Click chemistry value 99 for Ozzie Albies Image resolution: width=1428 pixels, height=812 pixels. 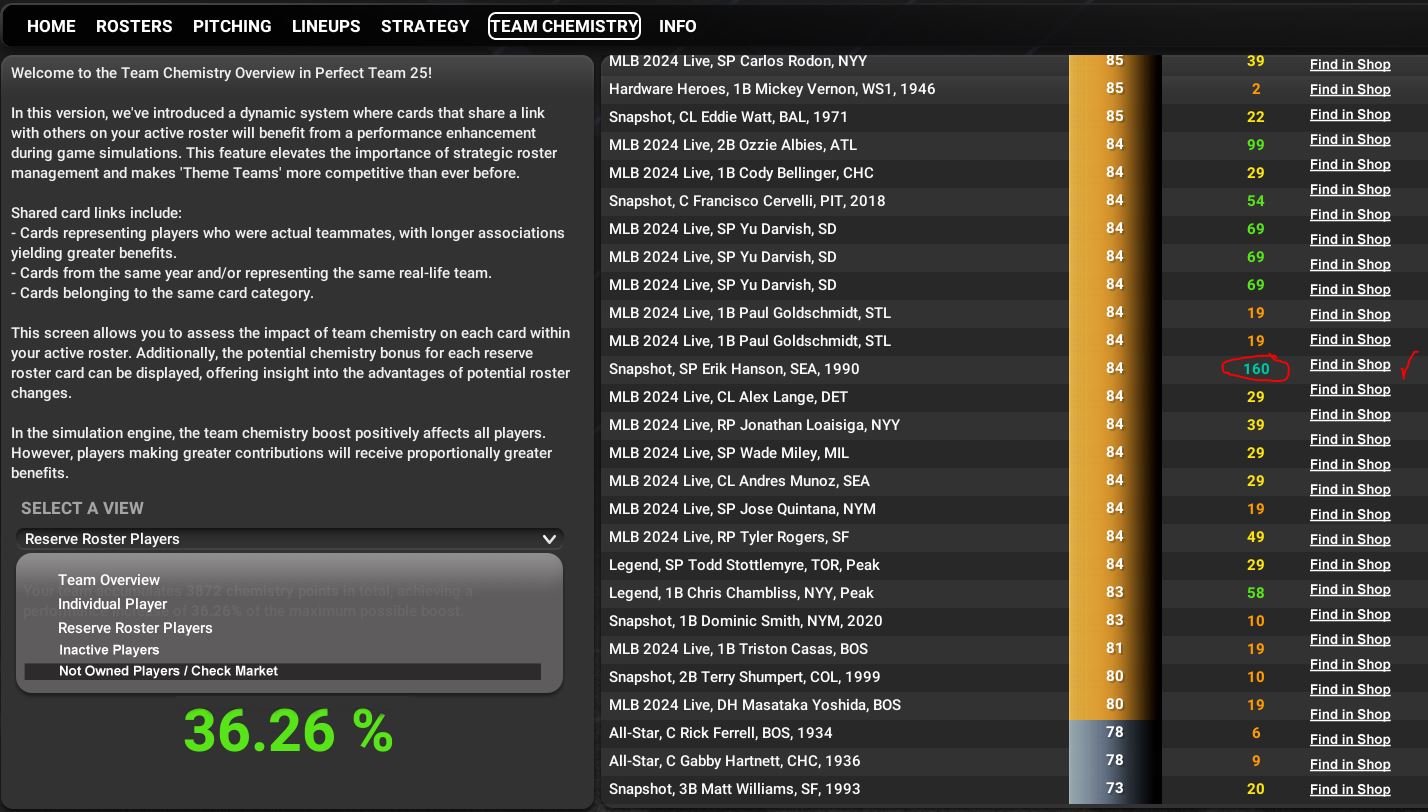1256,145
